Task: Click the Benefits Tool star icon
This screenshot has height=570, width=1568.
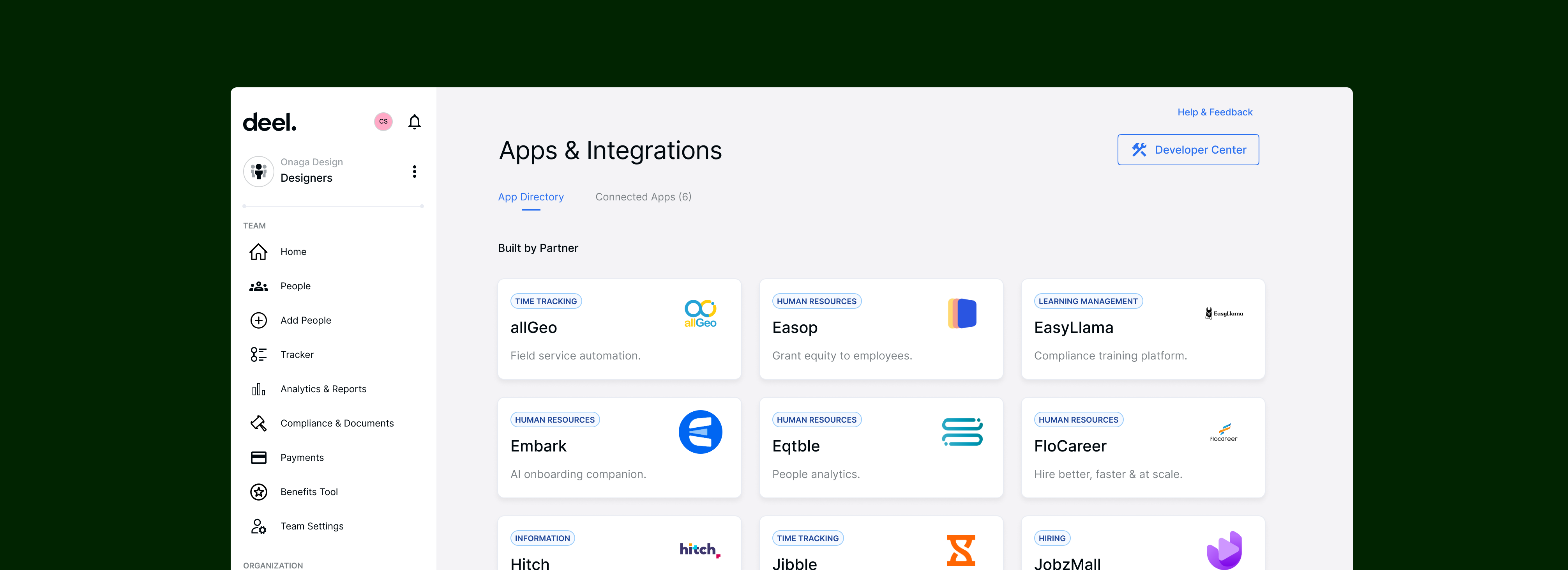Action: (x=259, y=492)
